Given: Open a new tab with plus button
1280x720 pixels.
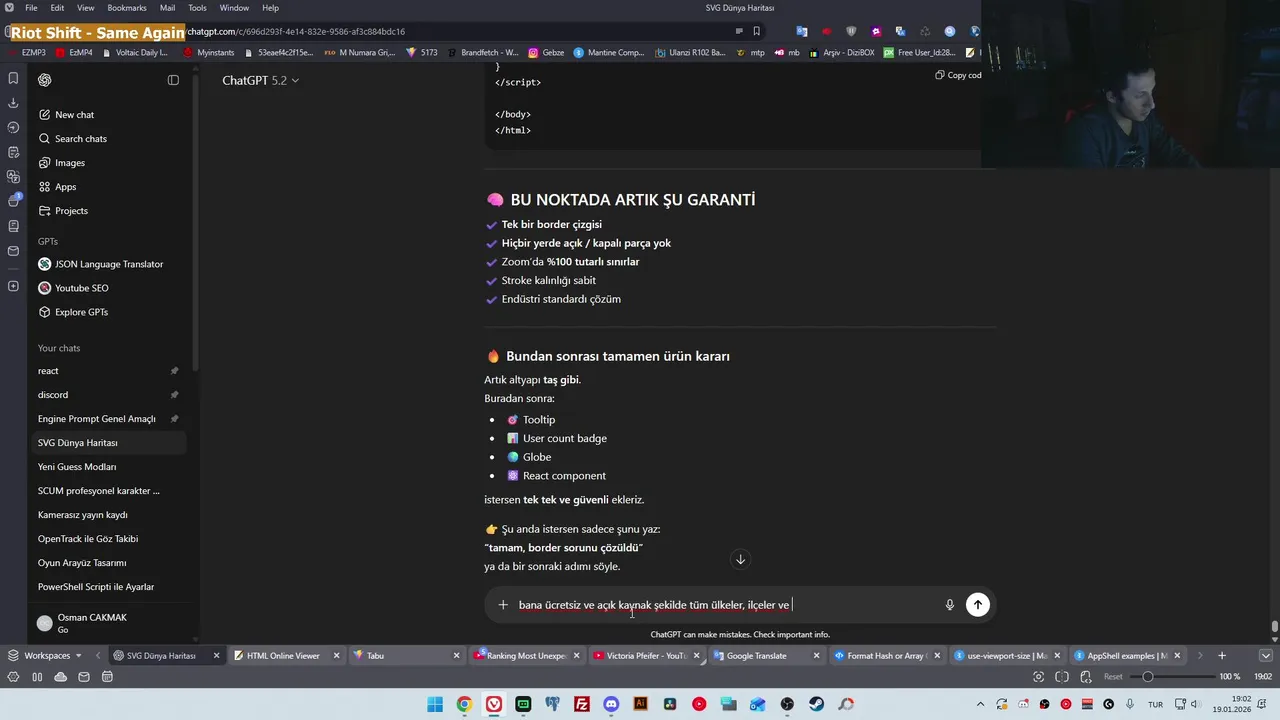Looking at the screenshot, I should tap(1221, 656).
